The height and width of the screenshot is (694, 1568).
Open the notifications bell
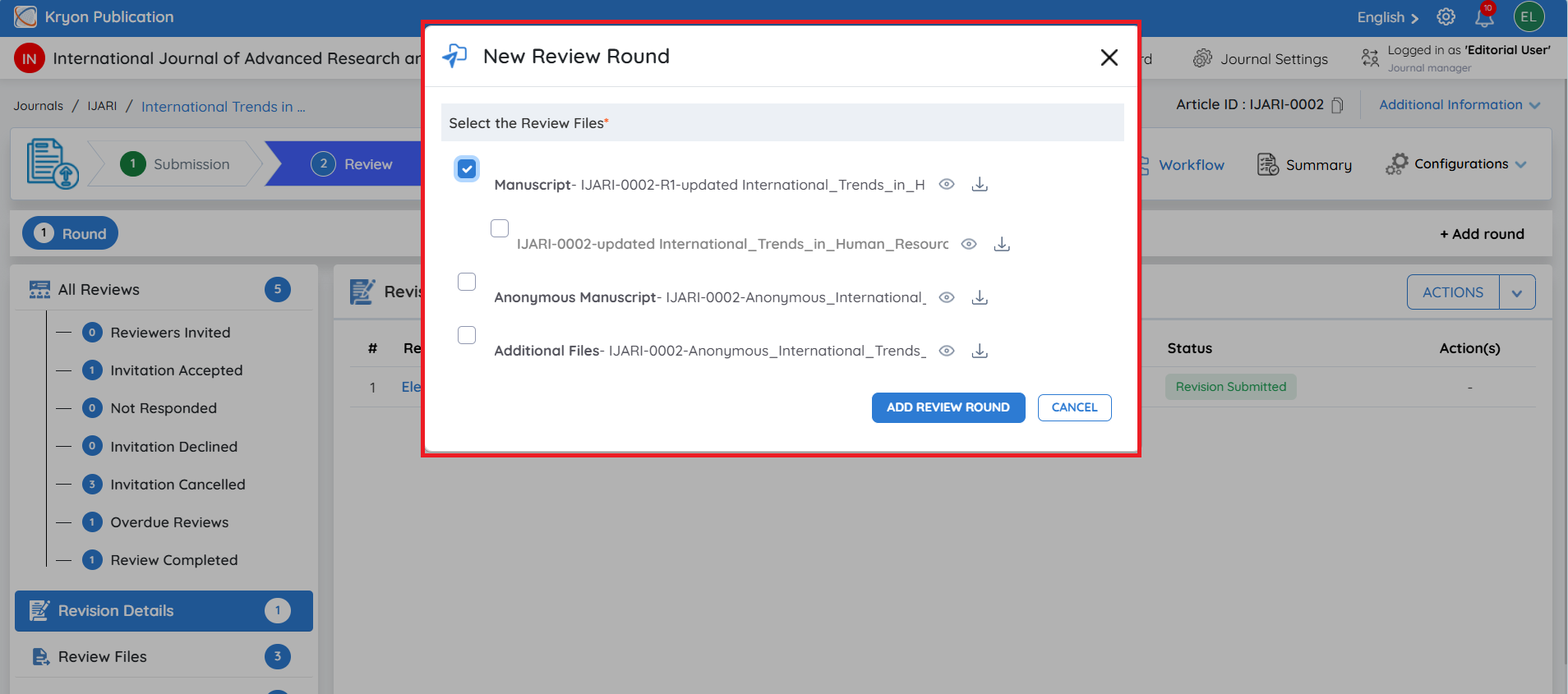[1484, 17]
